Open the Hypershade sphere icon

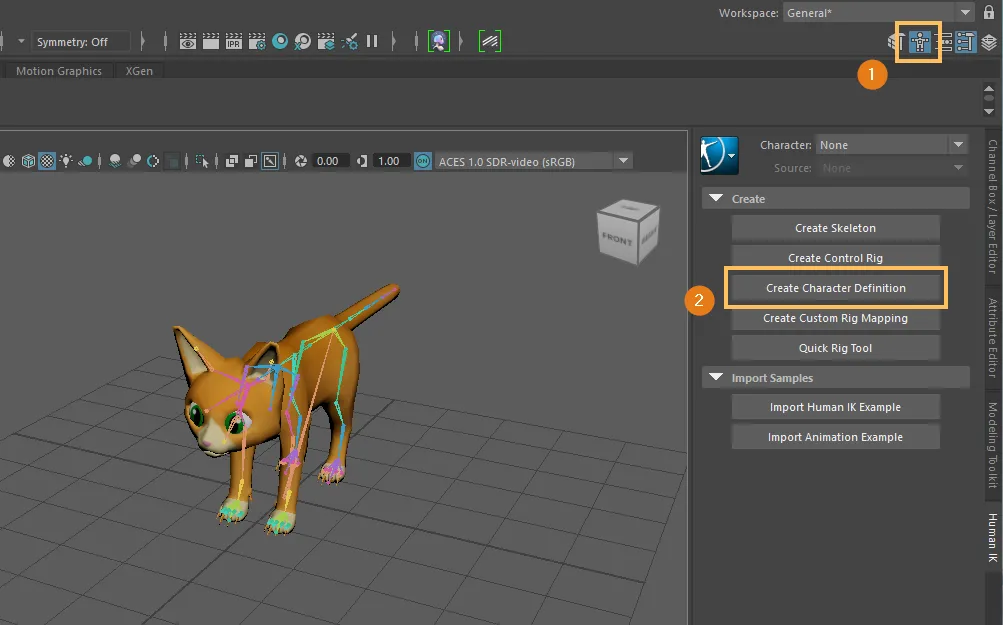(x=280, y=42)
